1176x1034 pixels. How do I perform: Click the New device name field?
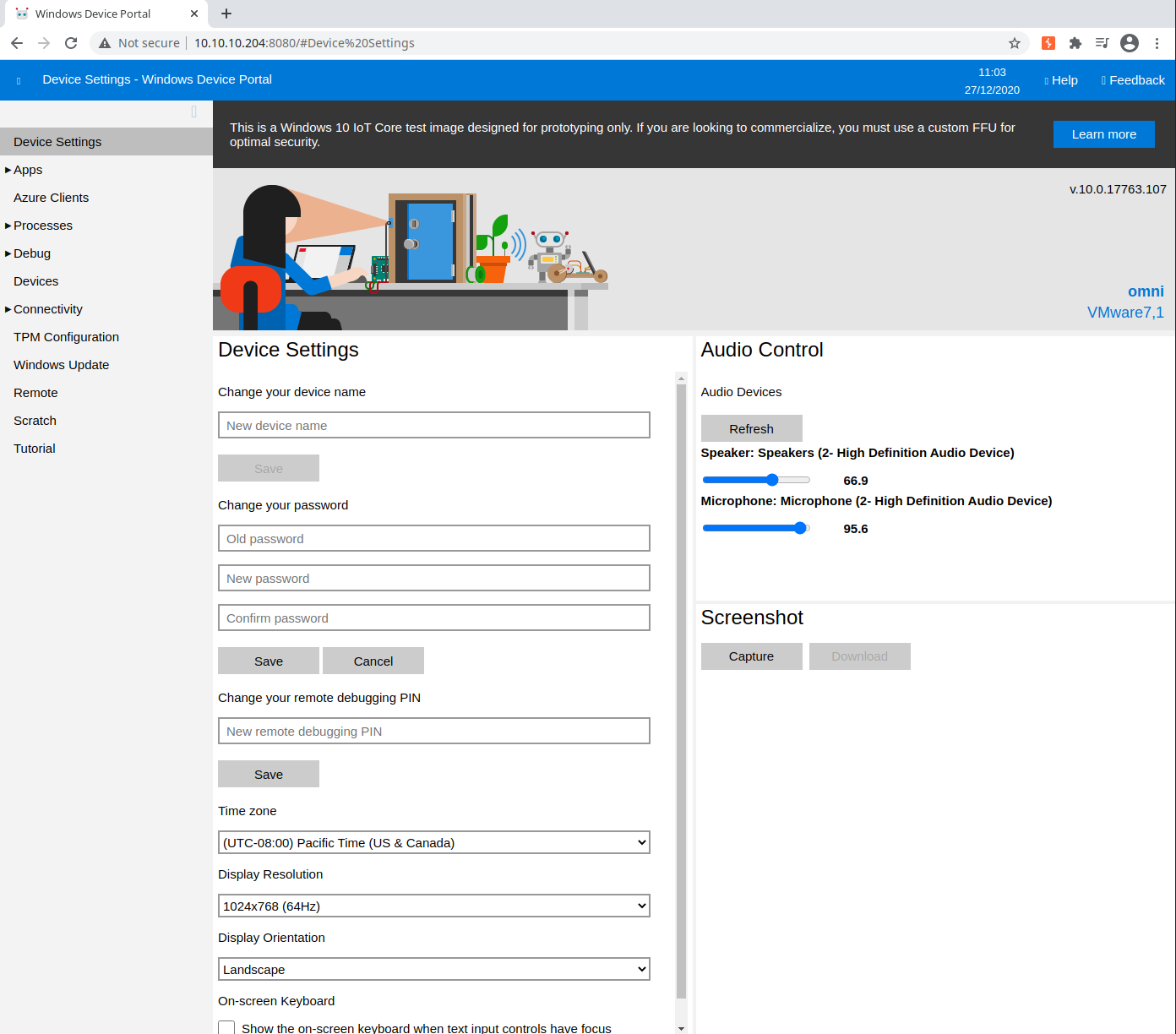click(433, 425)
